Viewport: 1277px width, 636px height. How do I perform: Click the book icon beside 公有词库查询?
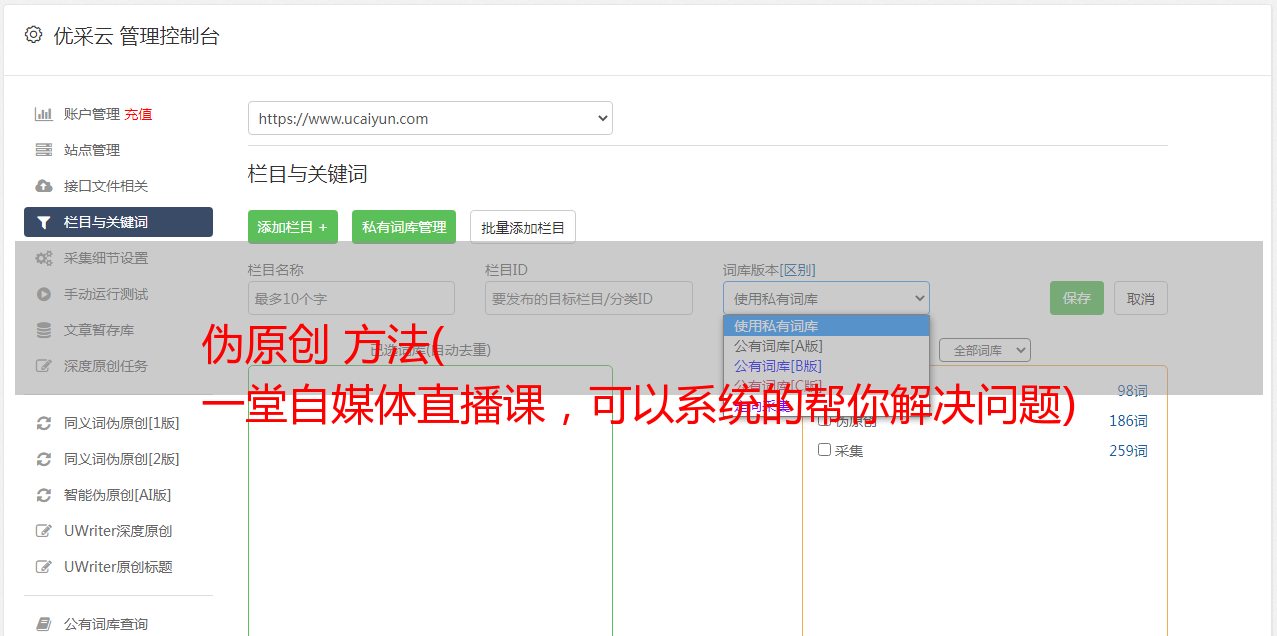tap(43, 624)
